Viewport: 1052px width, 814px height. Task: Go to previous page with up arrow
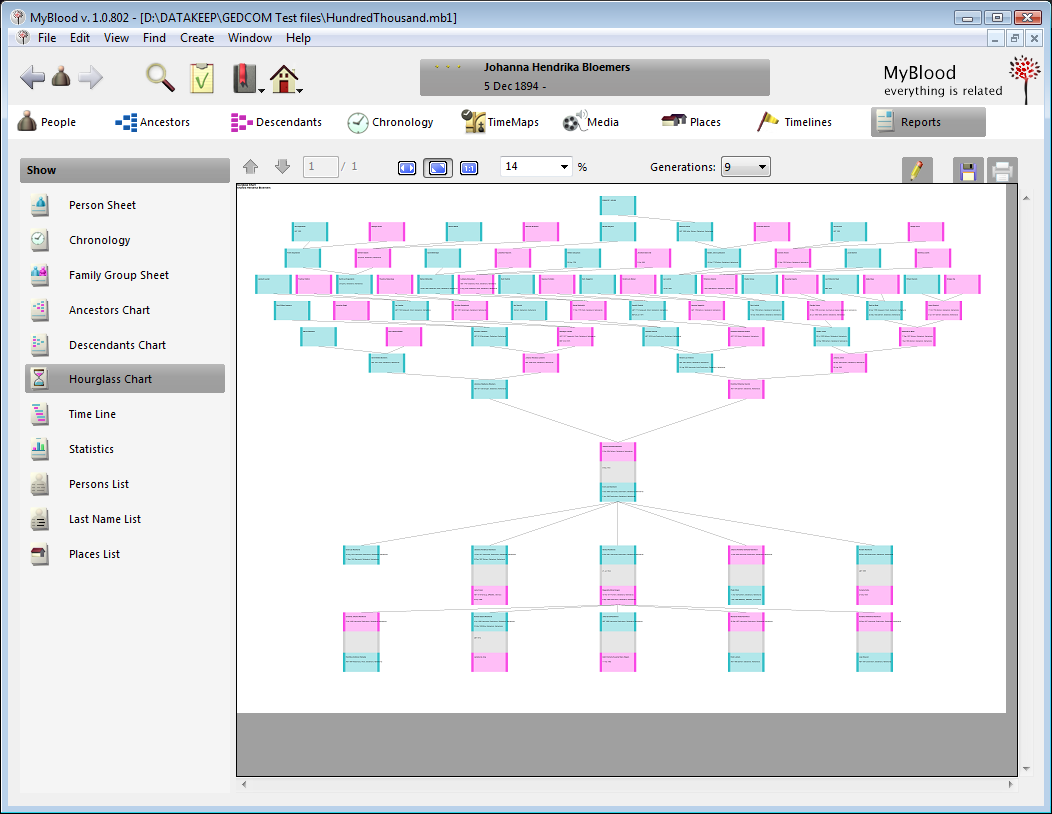[x=250, y=166]
